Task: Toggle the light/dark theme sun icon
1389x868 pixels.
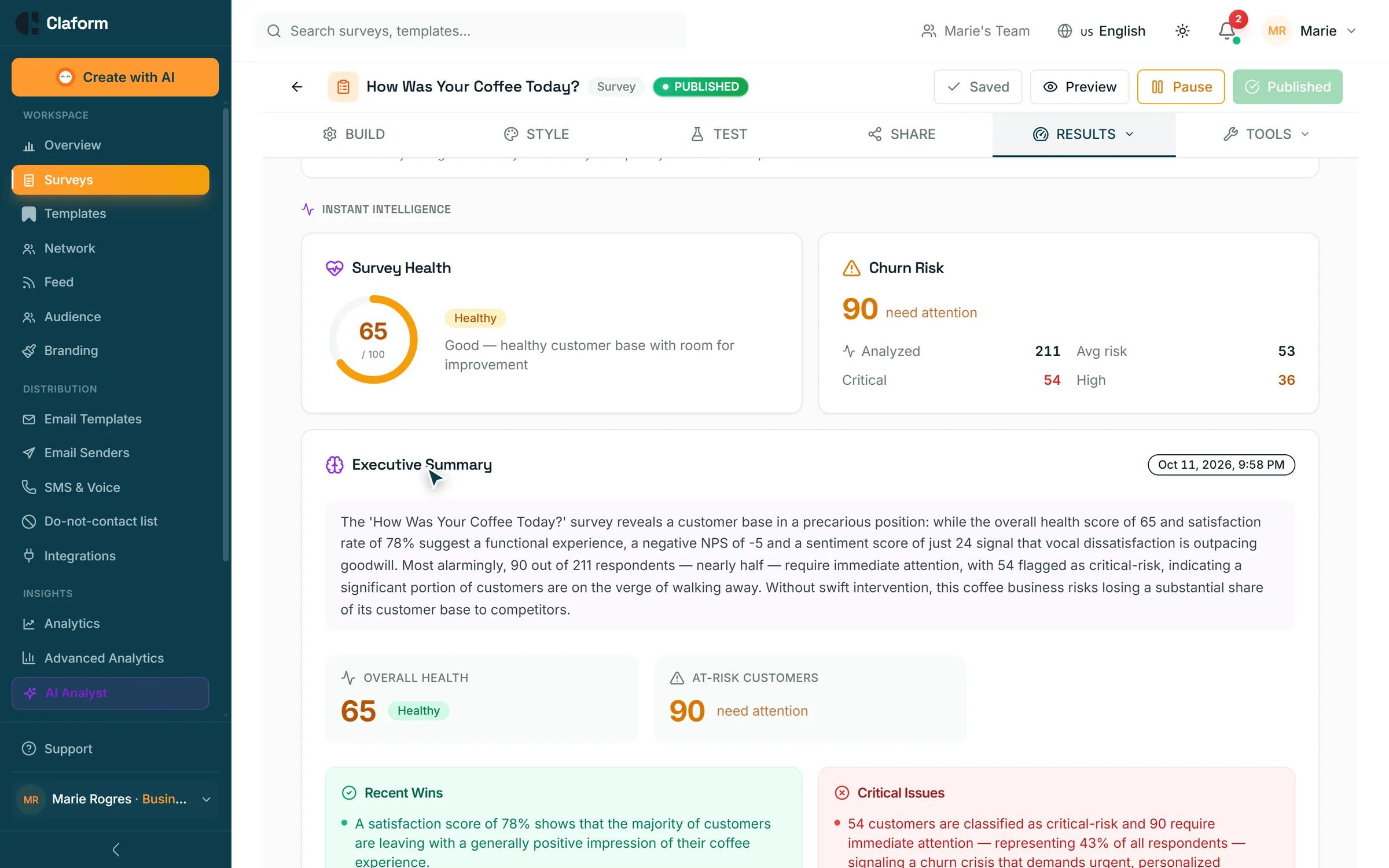Action: 1182,31
